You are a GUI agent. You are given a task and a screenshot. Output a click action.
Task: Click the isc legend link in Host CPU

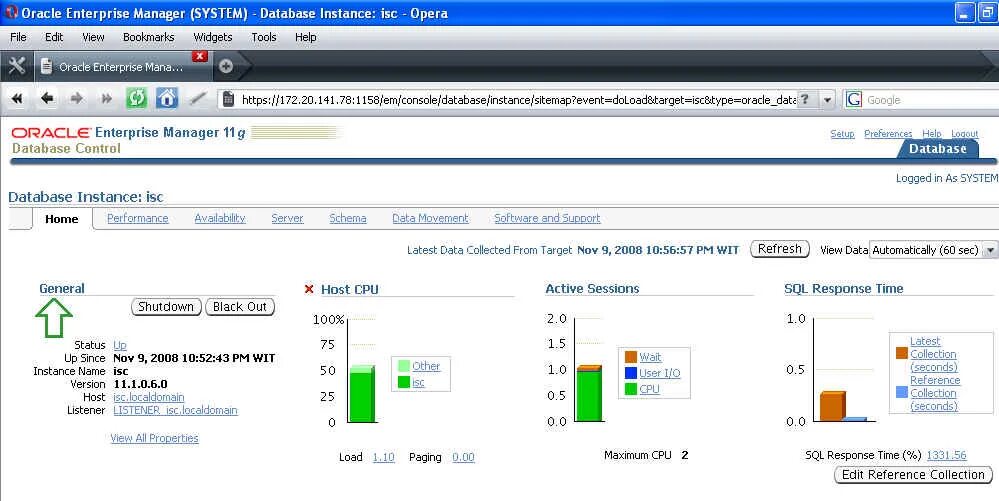(418, 382)
